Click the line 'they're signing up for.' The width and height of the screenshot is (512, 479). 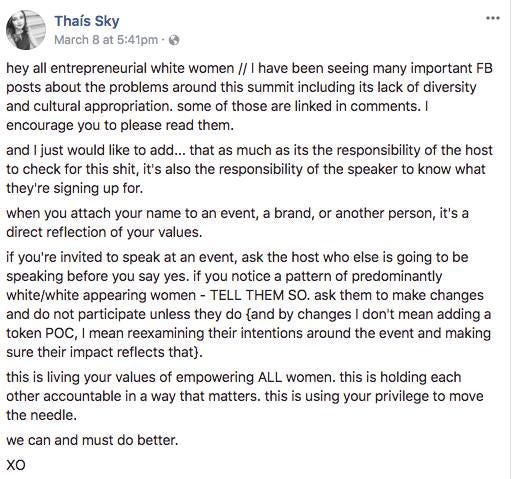click(x=75, y=188)
